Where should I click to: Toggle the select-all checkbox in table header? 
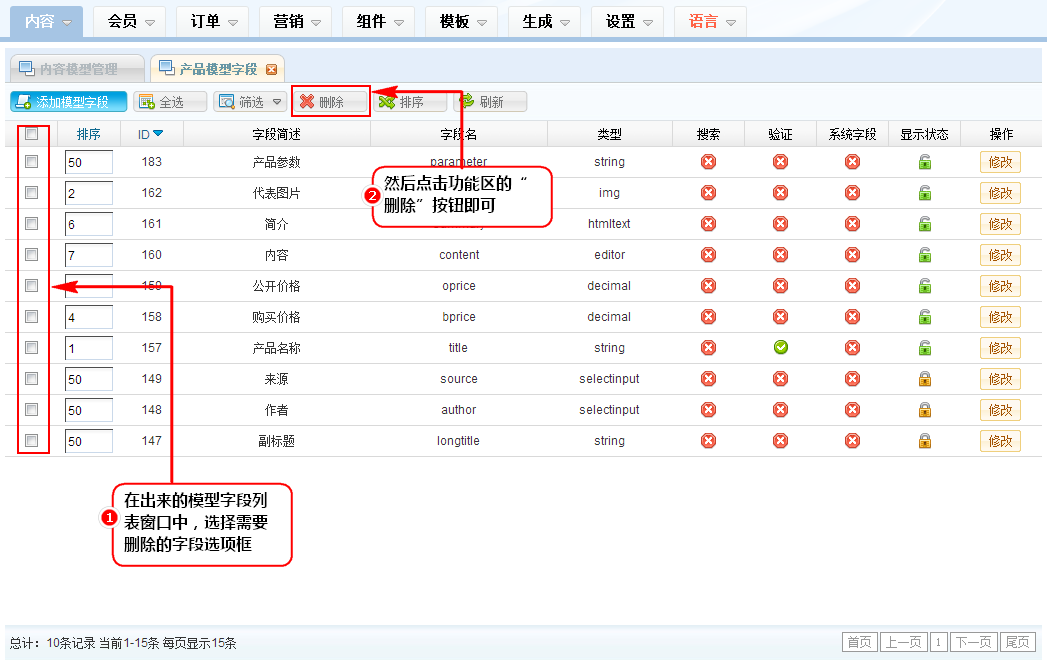coord(32,134)
